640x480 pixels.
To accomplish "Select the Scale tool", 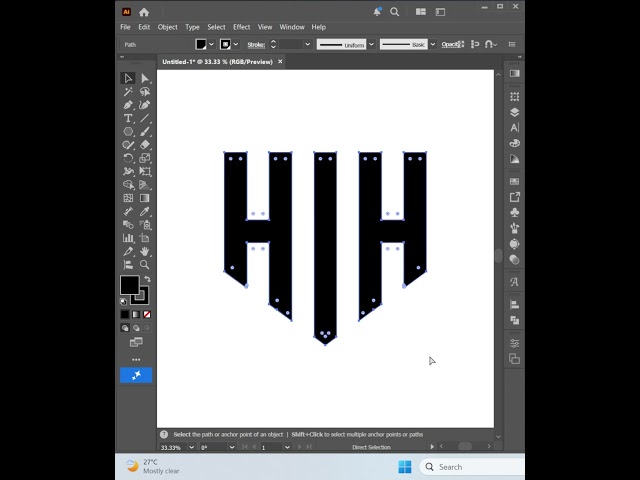I will pos(144,158).
